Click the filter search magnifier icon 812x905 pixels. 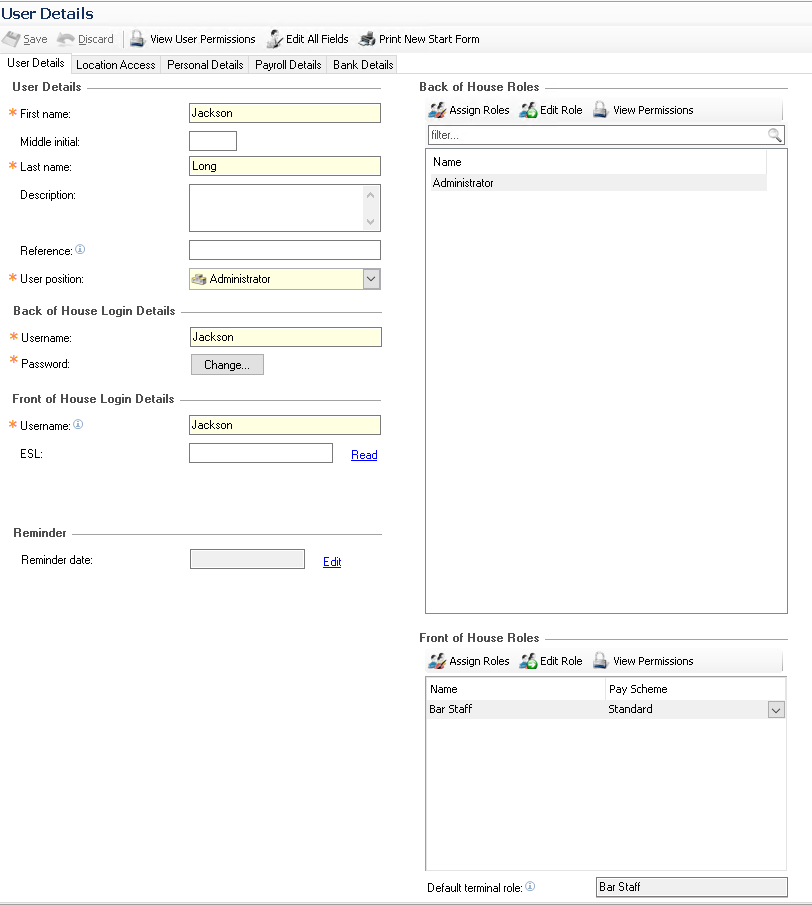tap(775, 135)
